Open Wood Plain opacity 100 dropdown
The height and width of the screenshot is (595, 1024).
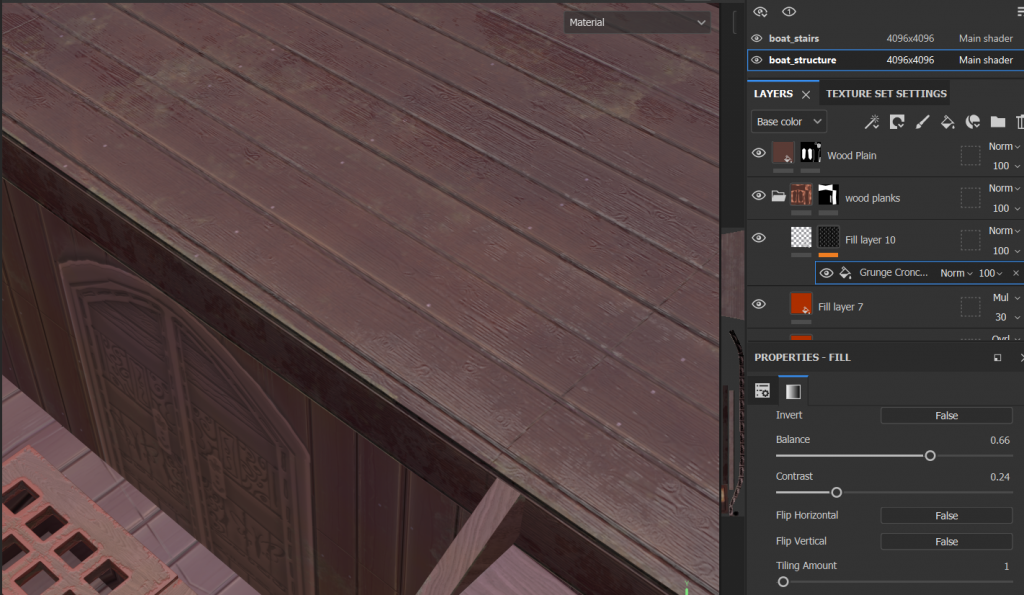[1006, 166]
